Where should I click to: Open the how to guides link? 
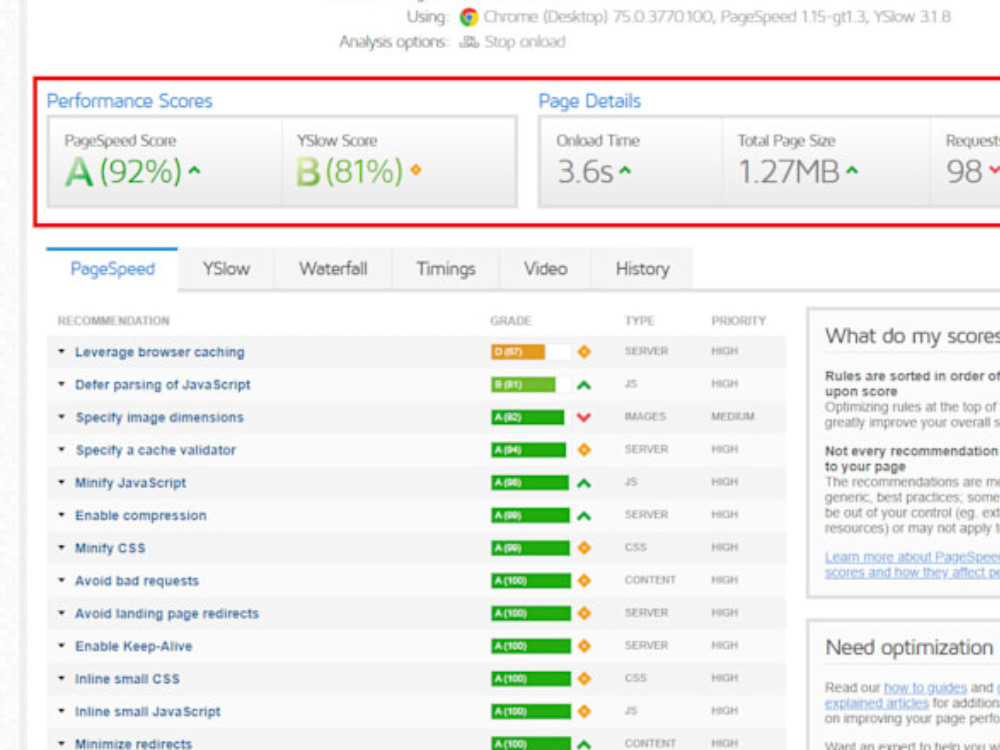[925, 688]
